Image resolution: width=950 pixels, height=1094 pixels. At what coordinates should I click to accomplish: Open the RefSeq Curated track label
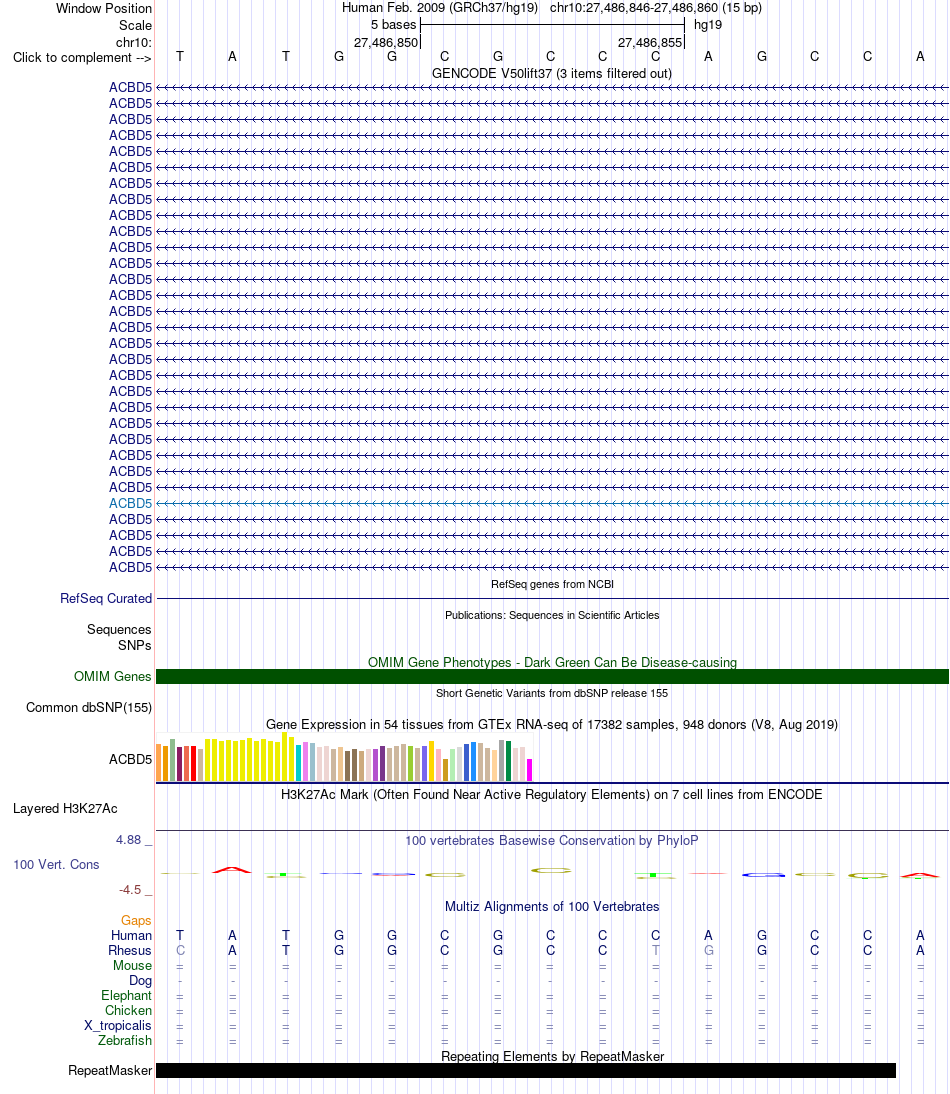[105, 599]
